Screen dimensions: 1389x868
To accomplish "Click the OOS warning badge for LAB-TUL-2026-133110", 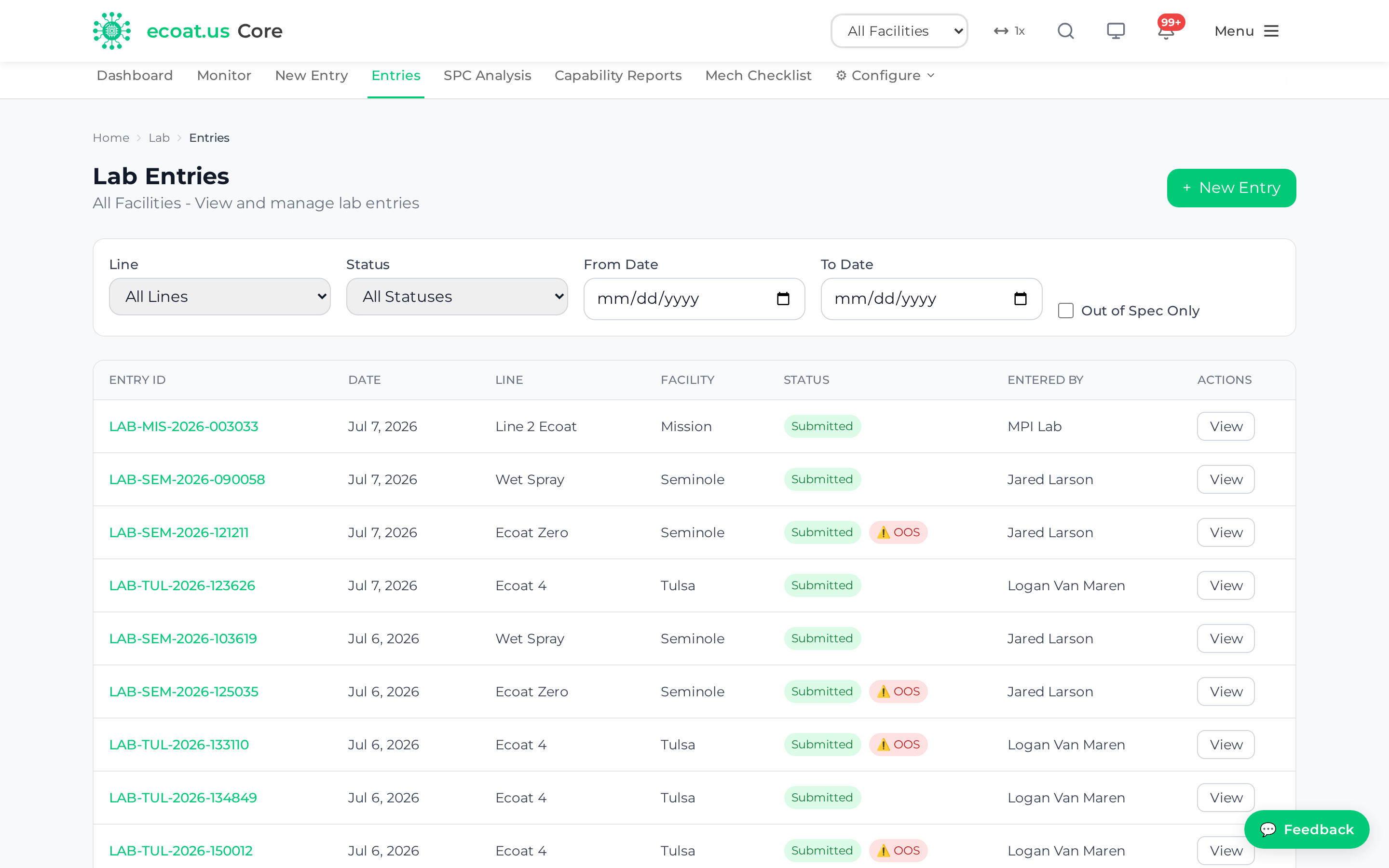I will pos(898,745).
